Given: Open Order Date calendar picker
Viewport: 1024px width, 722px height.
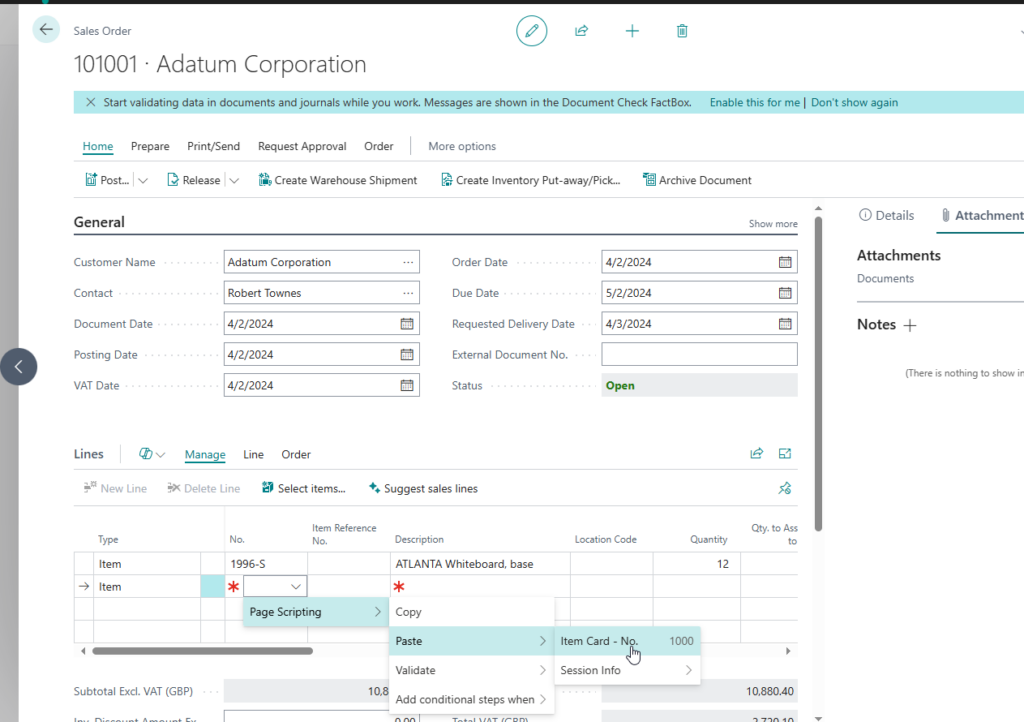Looking at the screenshot, I should 785,262.
